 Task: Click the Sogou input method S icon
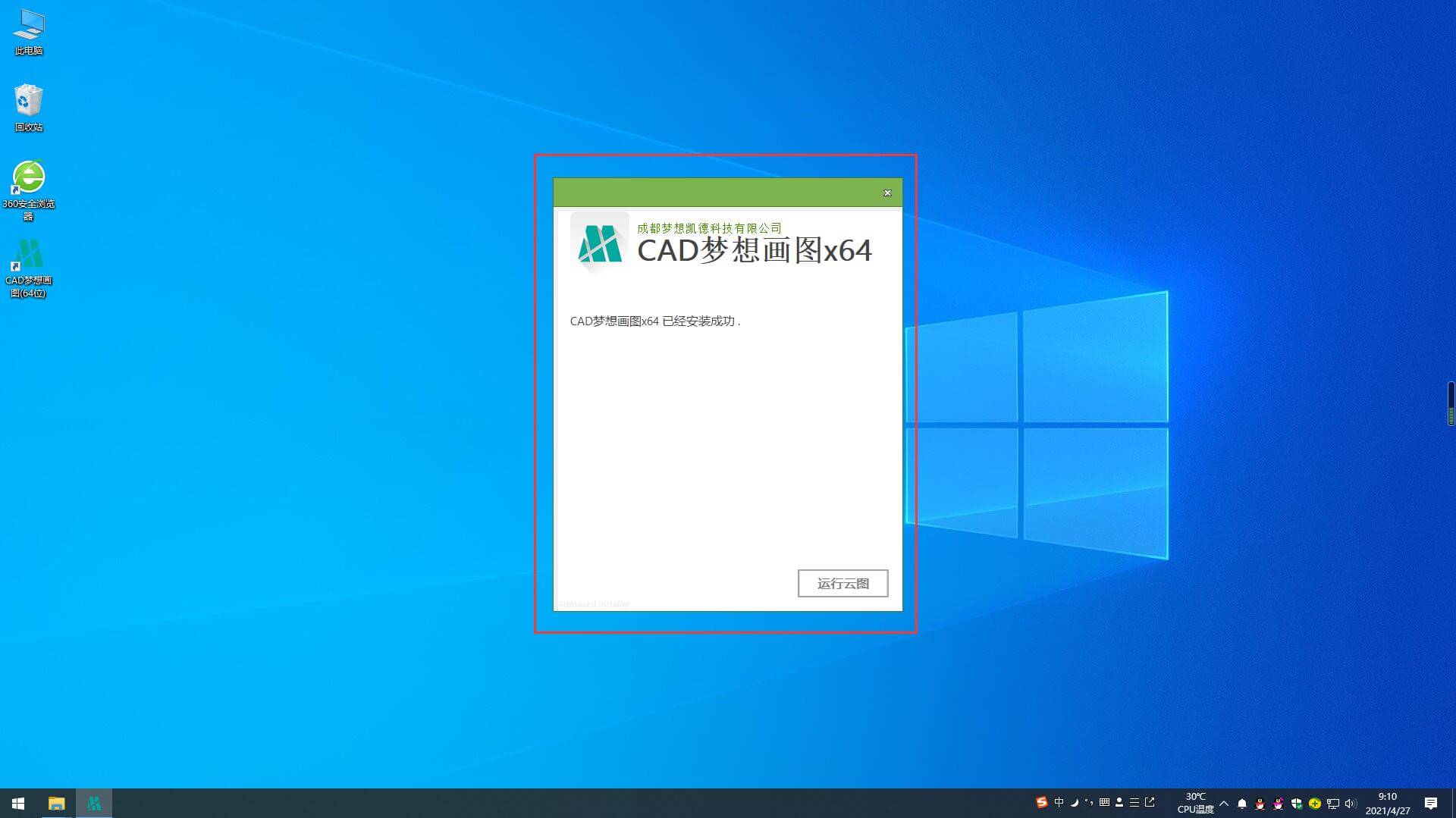pyautogui.click(x=1042, y=802)
